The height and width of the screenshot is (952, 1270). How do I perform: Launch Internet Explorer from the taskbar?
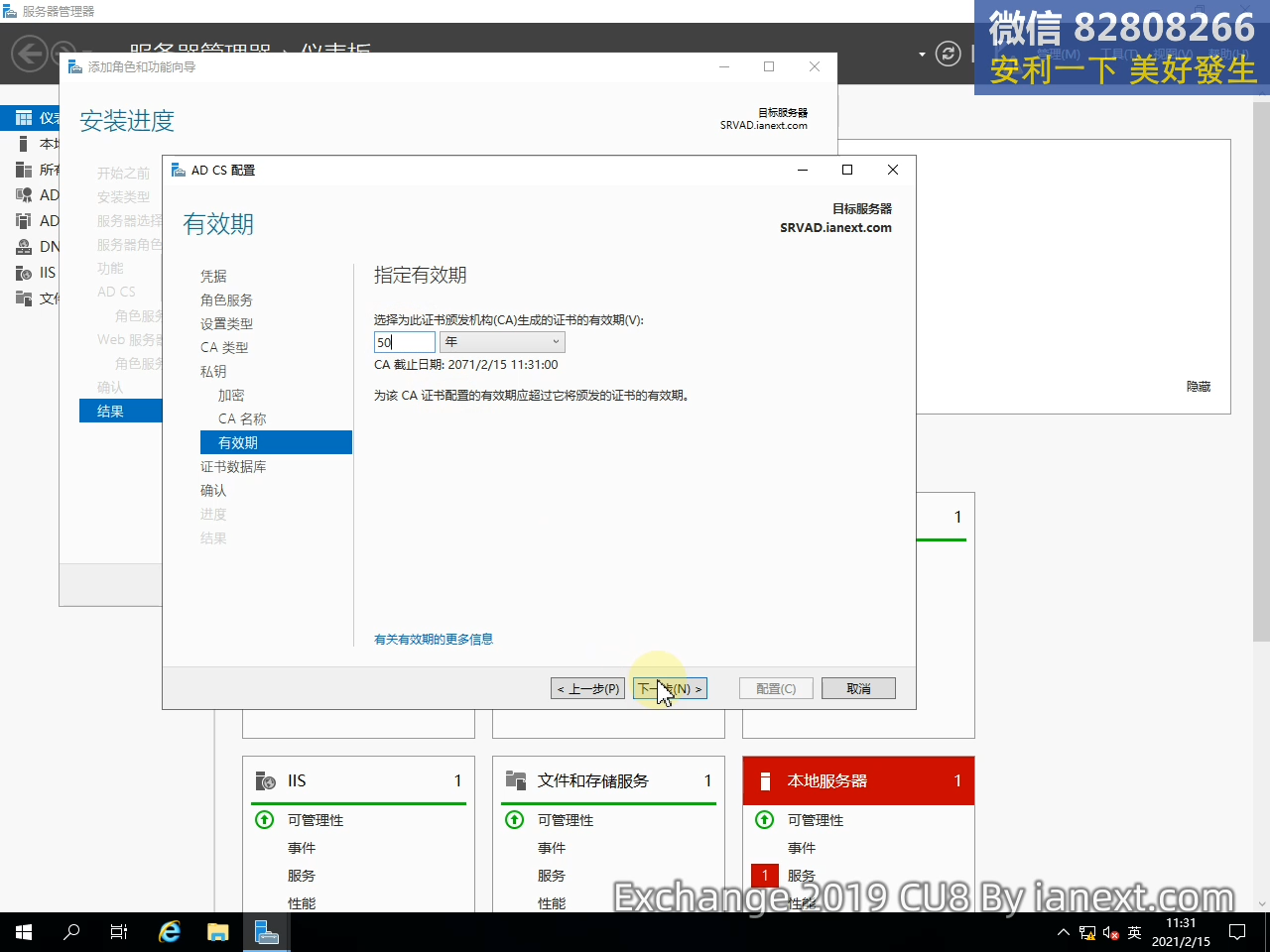[171, 932]
